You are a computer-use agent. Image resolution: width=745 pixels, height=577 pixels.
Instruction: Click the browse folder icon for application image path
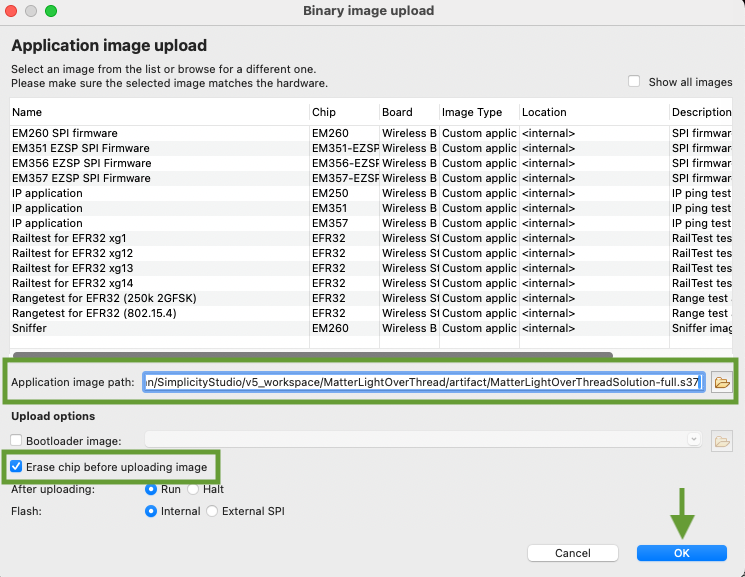pyautogui.click(x=722, y=382)
